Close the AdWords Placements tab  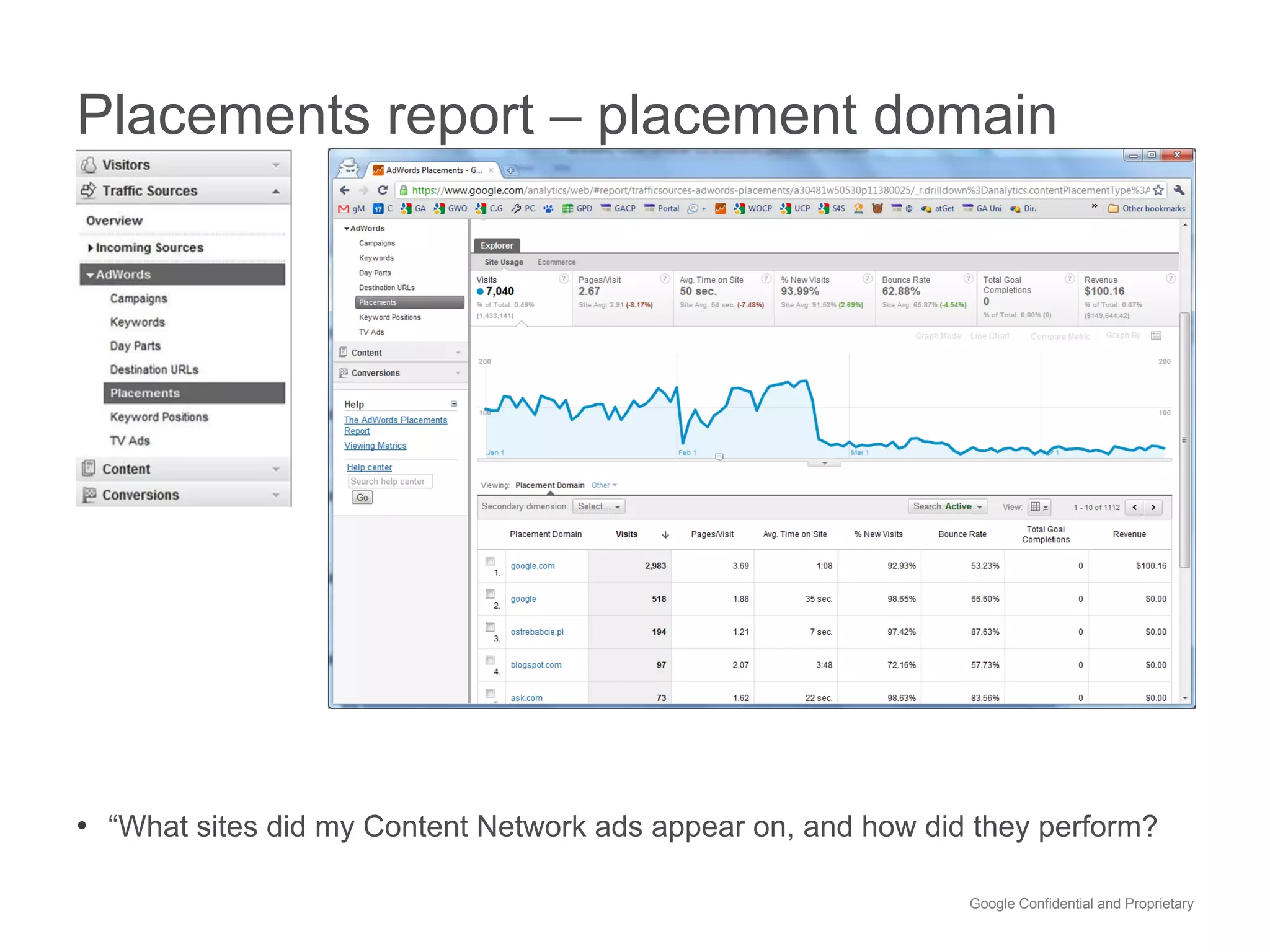[491, 170]
